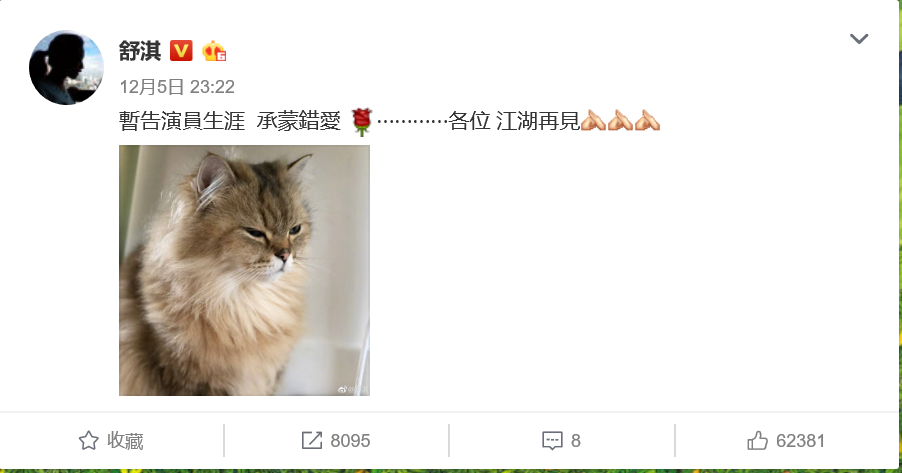Image resolution: width=902 pixels, height=473 pixels.
Task: Click the 暫告演員生涯 post text
Action: click(x=182, y=121)
